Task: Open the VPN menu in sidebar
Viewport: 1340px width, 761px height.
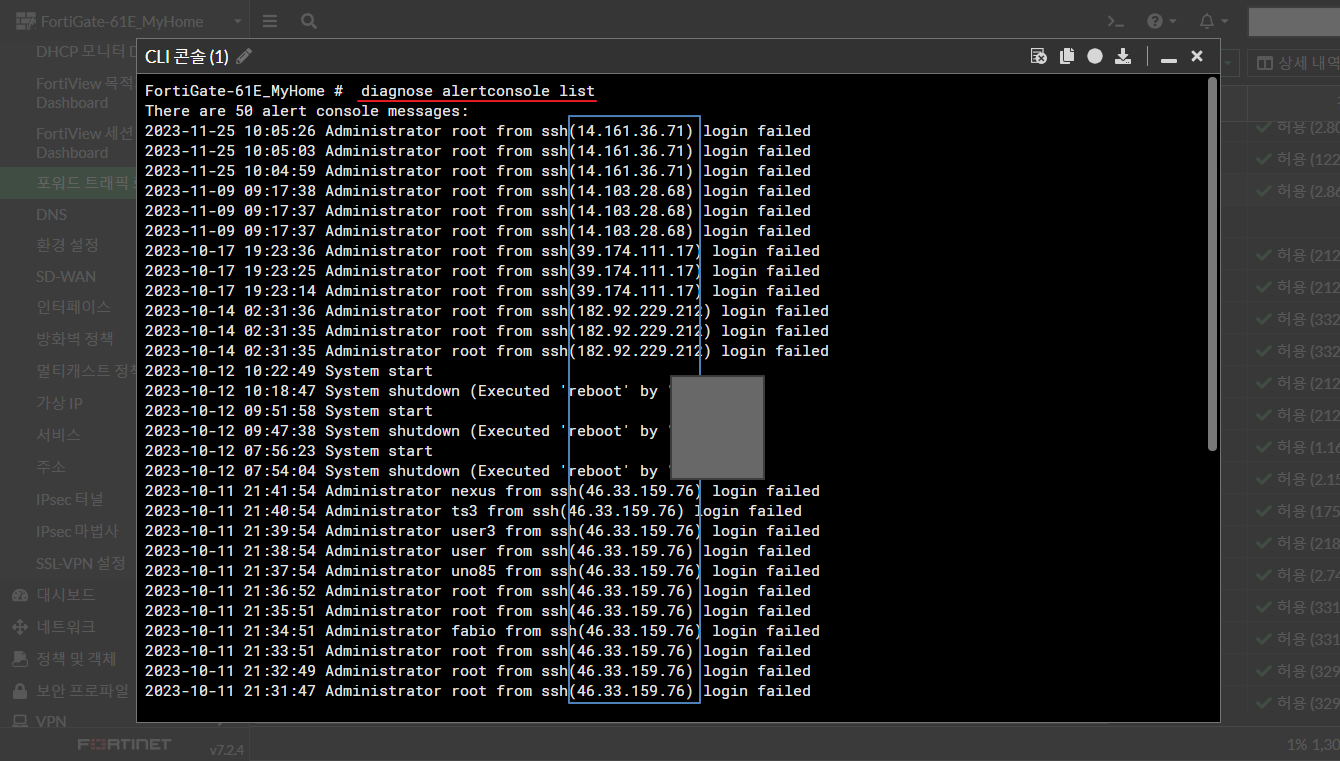Action: click(51, 721)
